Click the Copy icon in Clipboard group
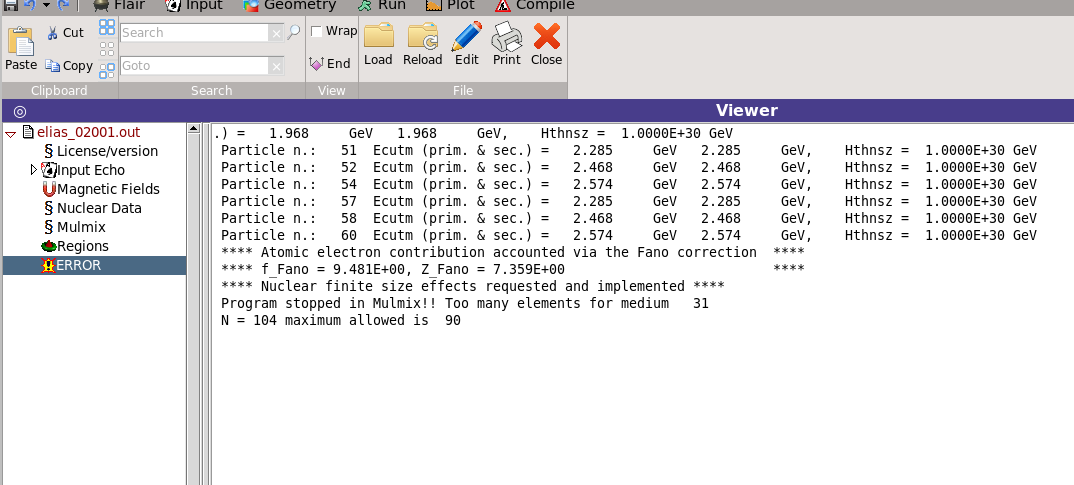Image resolution: width=1074 pixels, height=485 pixels. coord(53,66)
